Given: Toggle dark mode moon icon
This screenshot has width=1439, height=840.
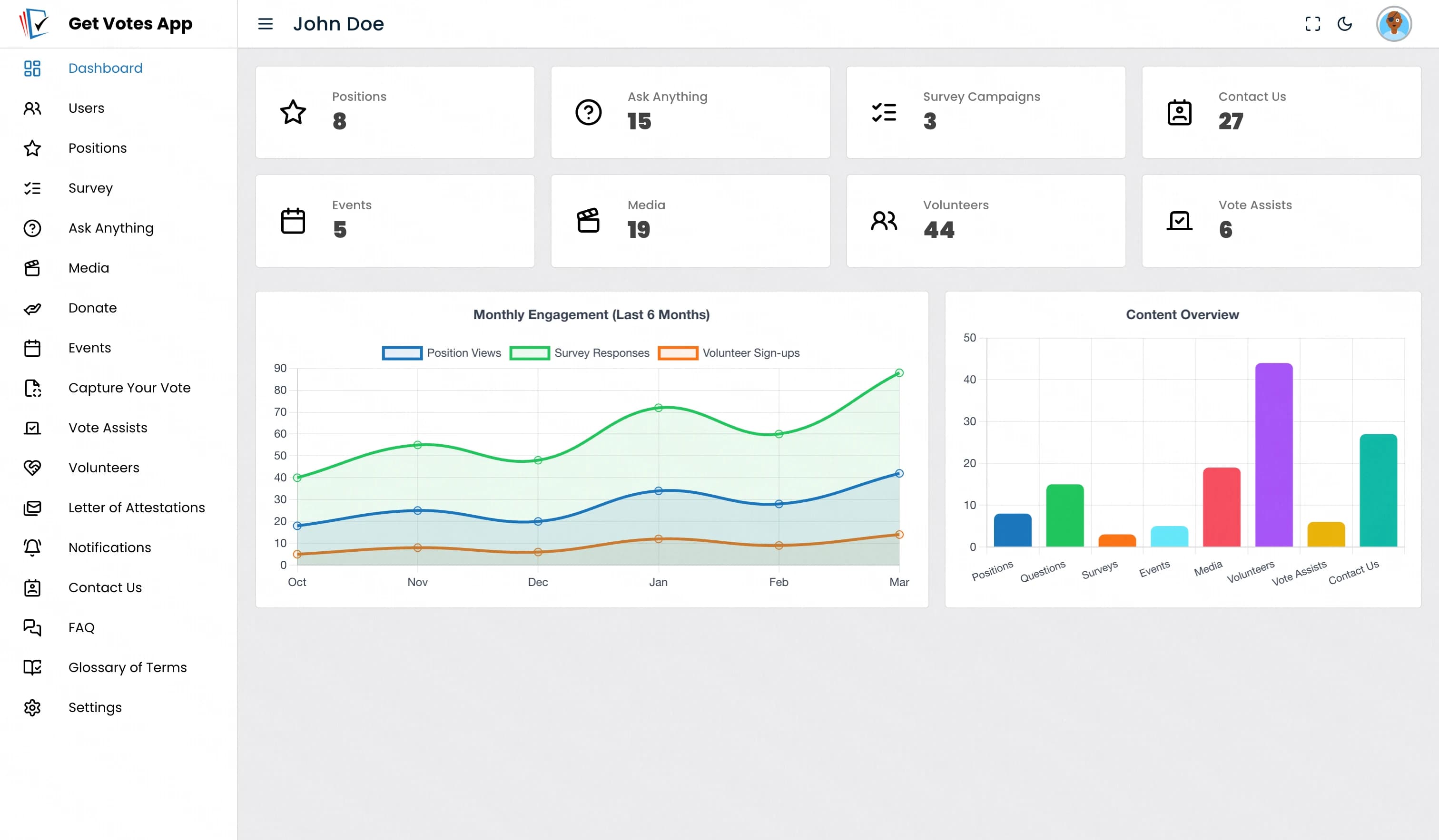Looking at the screenshot, I should tap(1345, 24).
